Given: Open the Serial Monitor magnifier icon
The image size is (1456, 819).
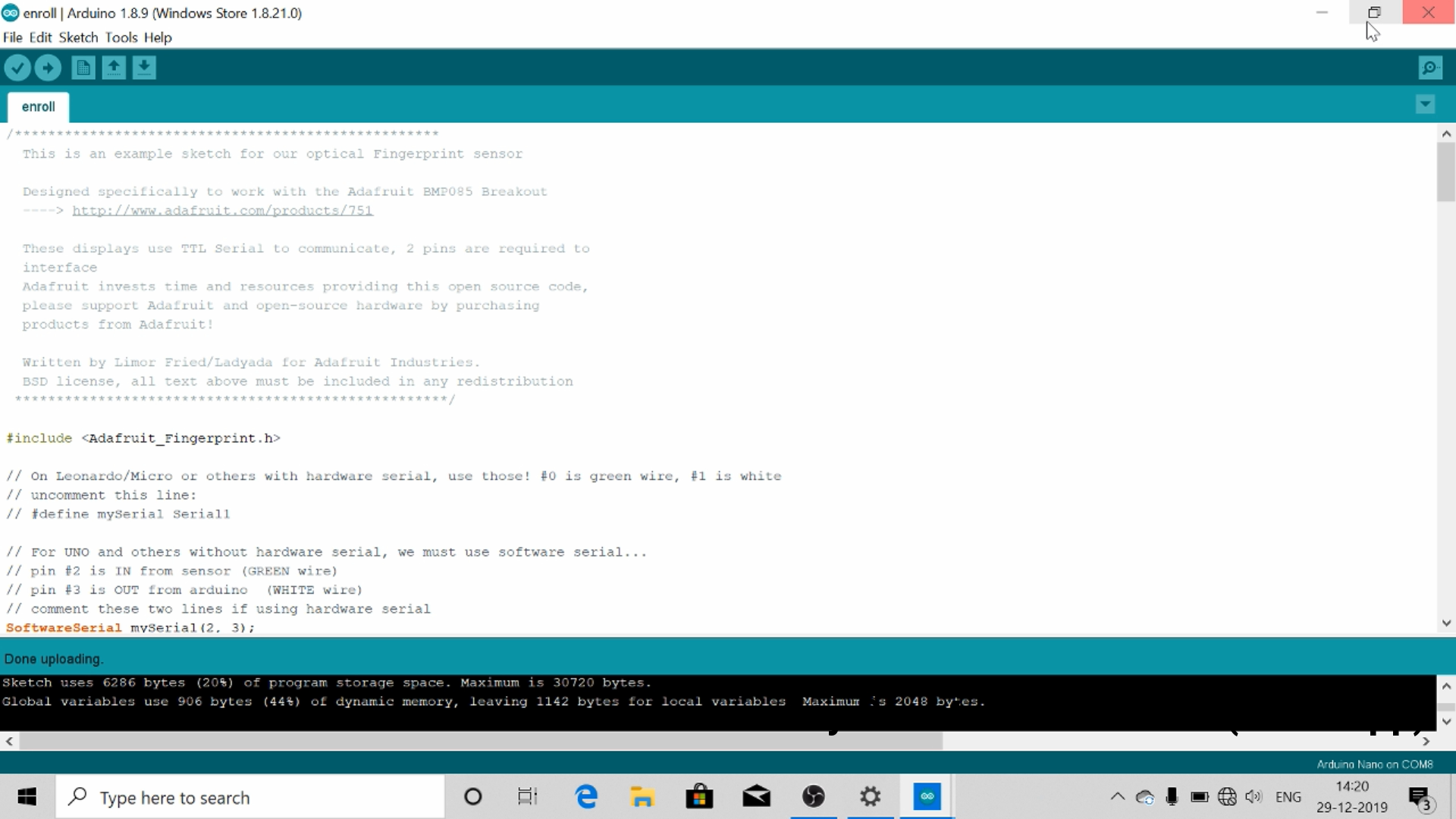Looking at the screenshot, I should point(1430,68).
